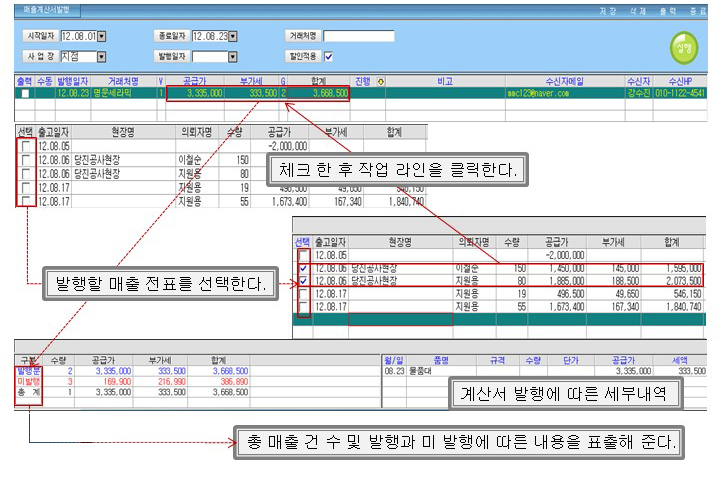Screen dimensions: 720x495
Task: Click the 2,073,500 total in ticked row
Action: coord(683,281)
